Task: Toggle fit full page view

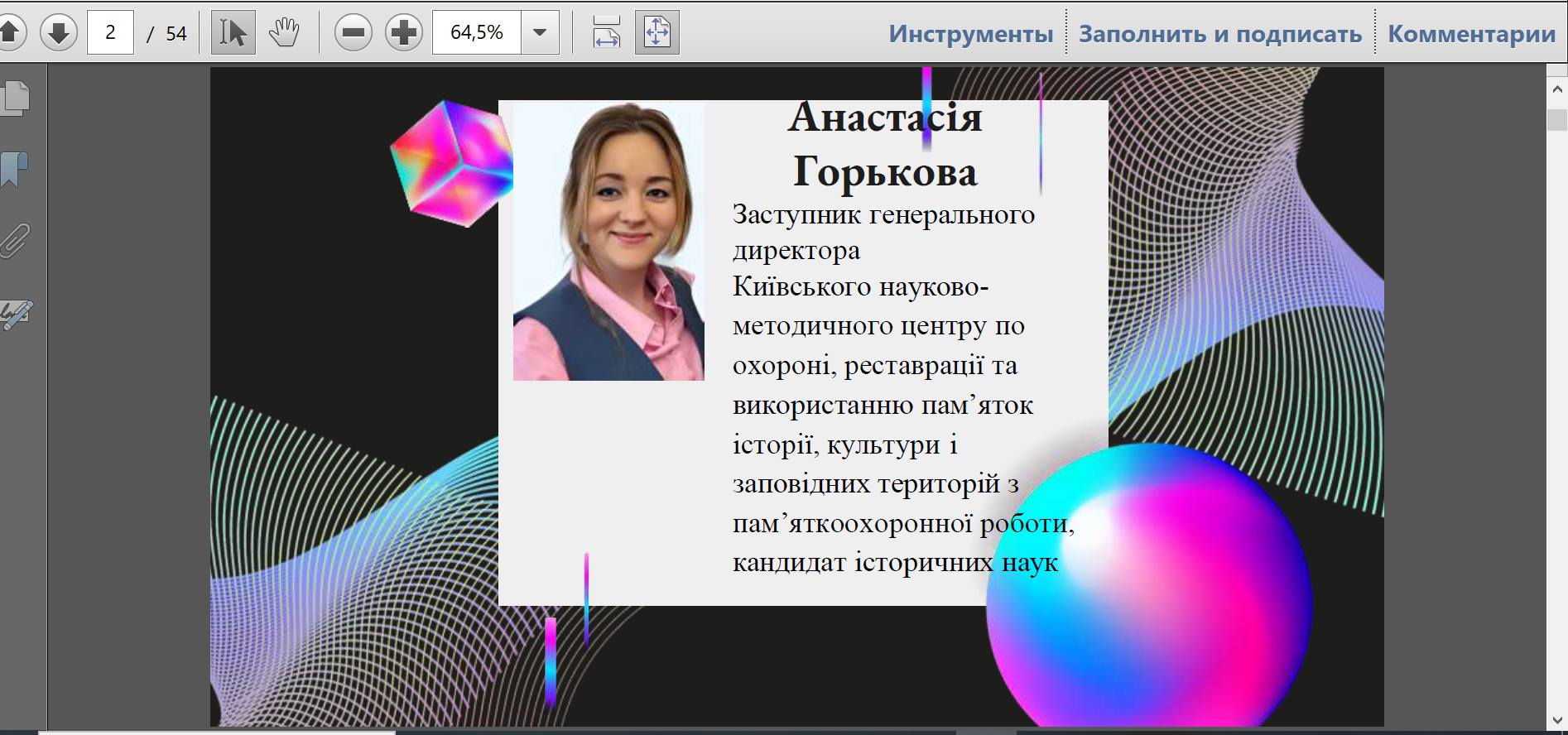Action: click(657, 33)
